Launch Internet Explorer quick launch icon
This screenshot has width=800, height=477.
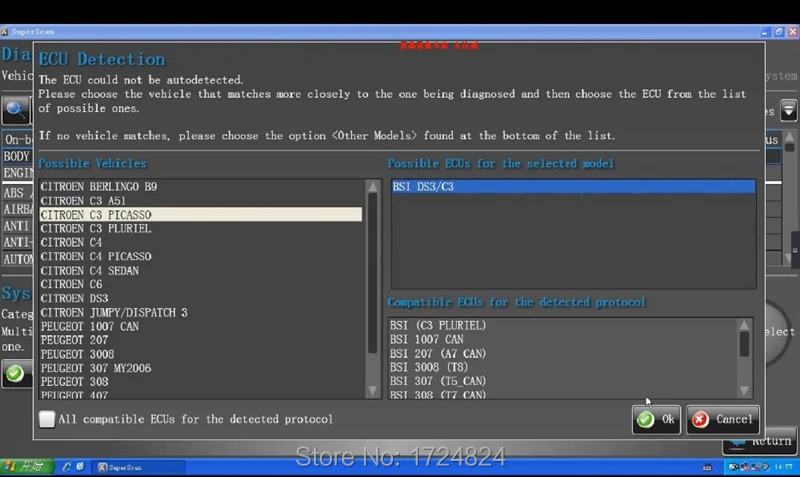[x=66, y=467]
